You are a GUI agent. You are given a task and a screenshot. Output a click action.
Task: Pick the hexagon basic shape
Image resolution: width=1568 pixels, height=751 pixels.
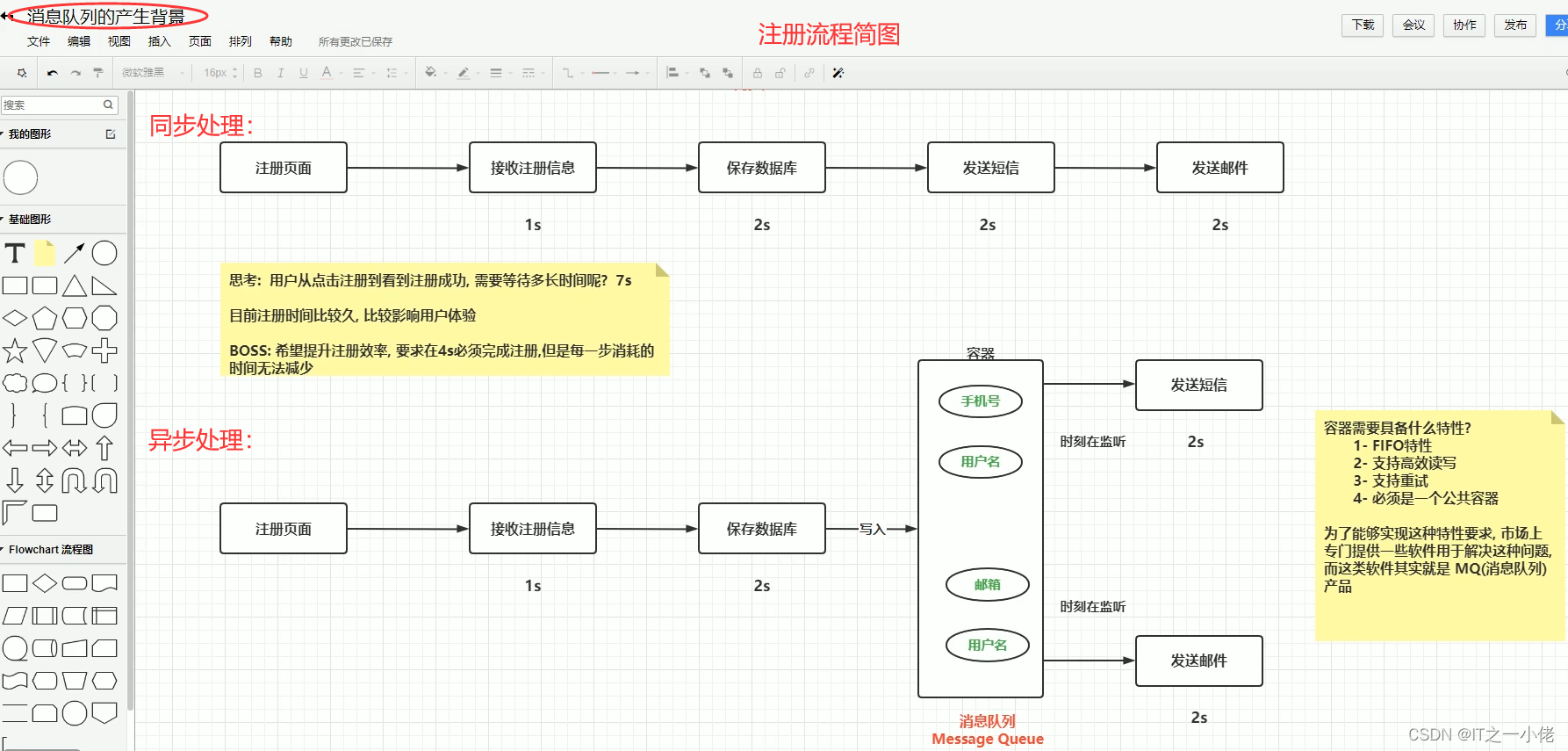coord(75,318)
